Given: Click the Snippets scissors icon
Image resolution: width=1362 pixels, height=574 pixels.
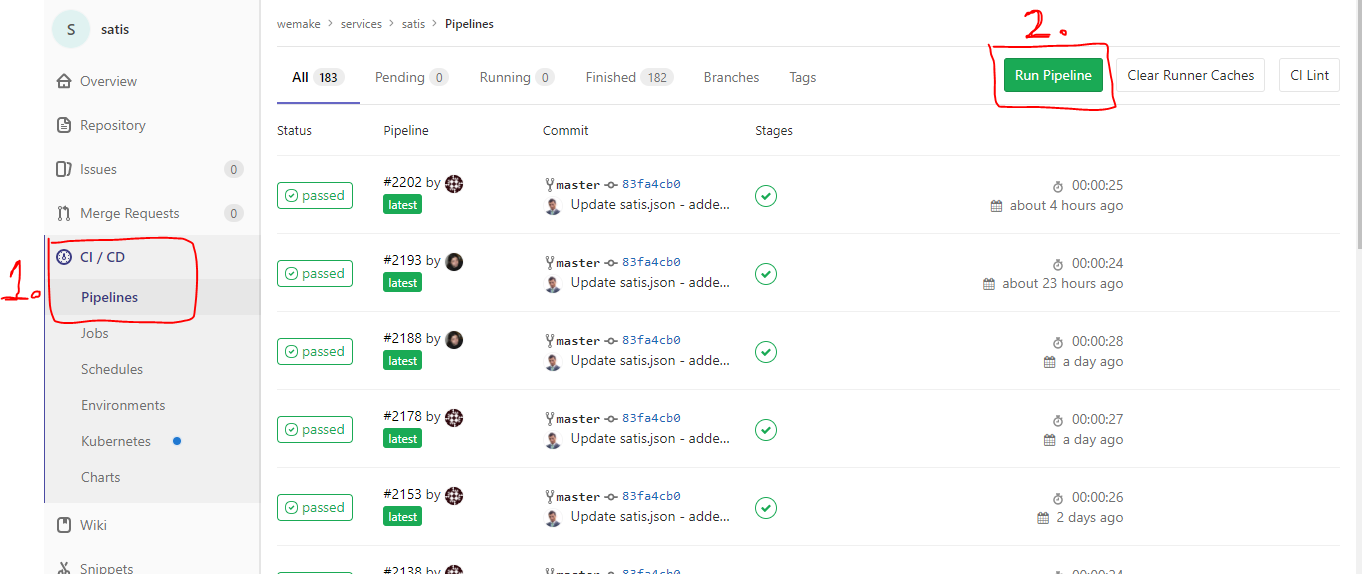Looking at the screenshot, I should 64,568.
